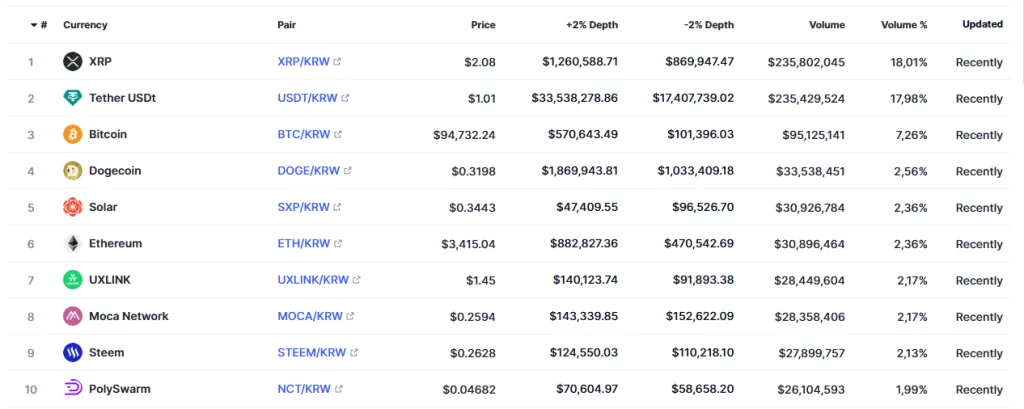
Task: Click the XRP coin logo icon
Action: click(x=72, y=62)
